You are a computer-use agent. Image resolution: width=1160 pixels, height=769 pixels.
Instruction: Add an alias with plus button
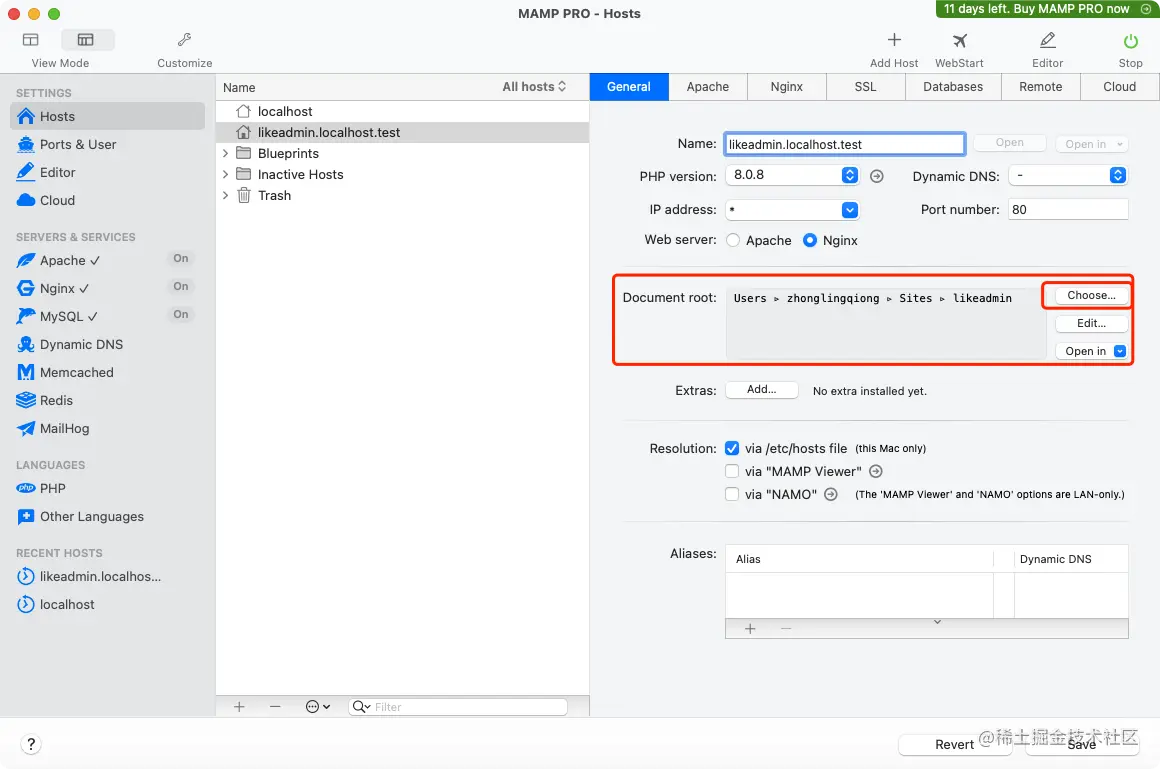tap(750, 629)
